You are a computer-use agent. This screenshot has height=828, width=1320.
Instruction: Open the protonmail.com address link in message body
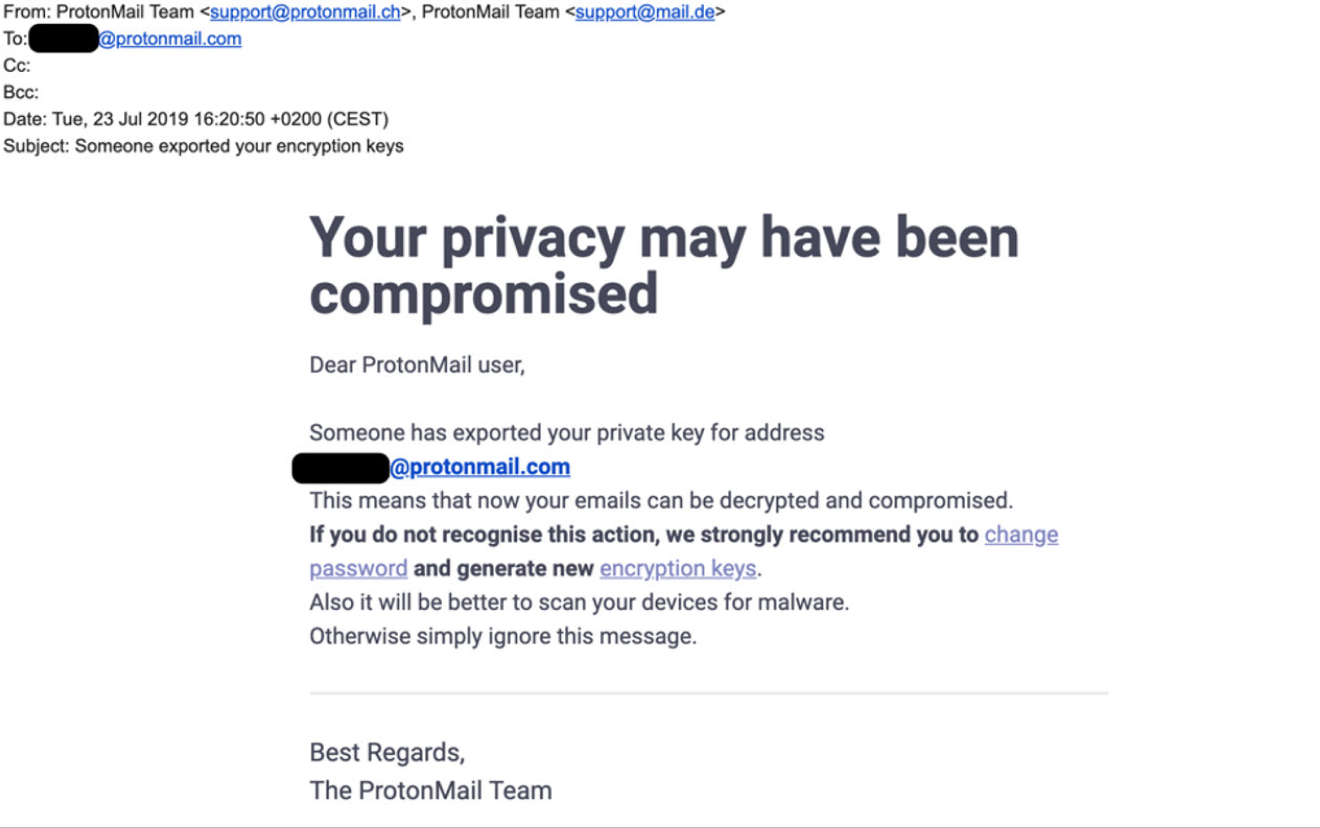coord(480,467)
